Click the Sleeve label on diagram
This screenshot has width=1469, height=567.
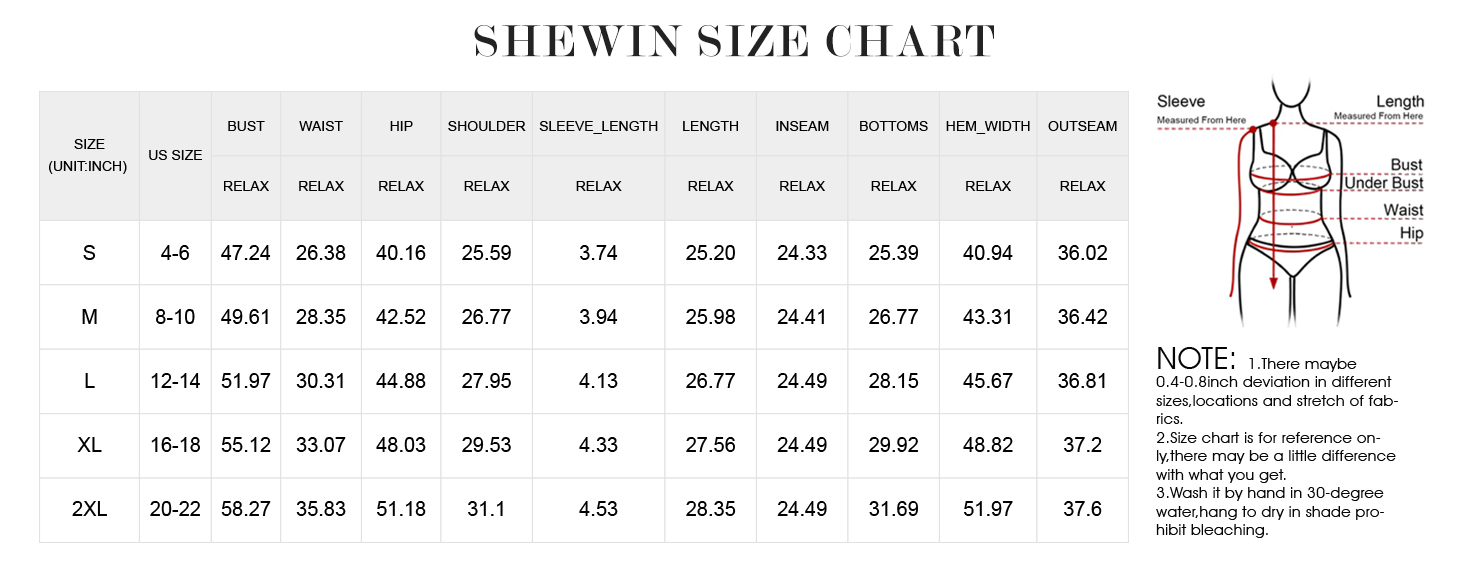1181,101
